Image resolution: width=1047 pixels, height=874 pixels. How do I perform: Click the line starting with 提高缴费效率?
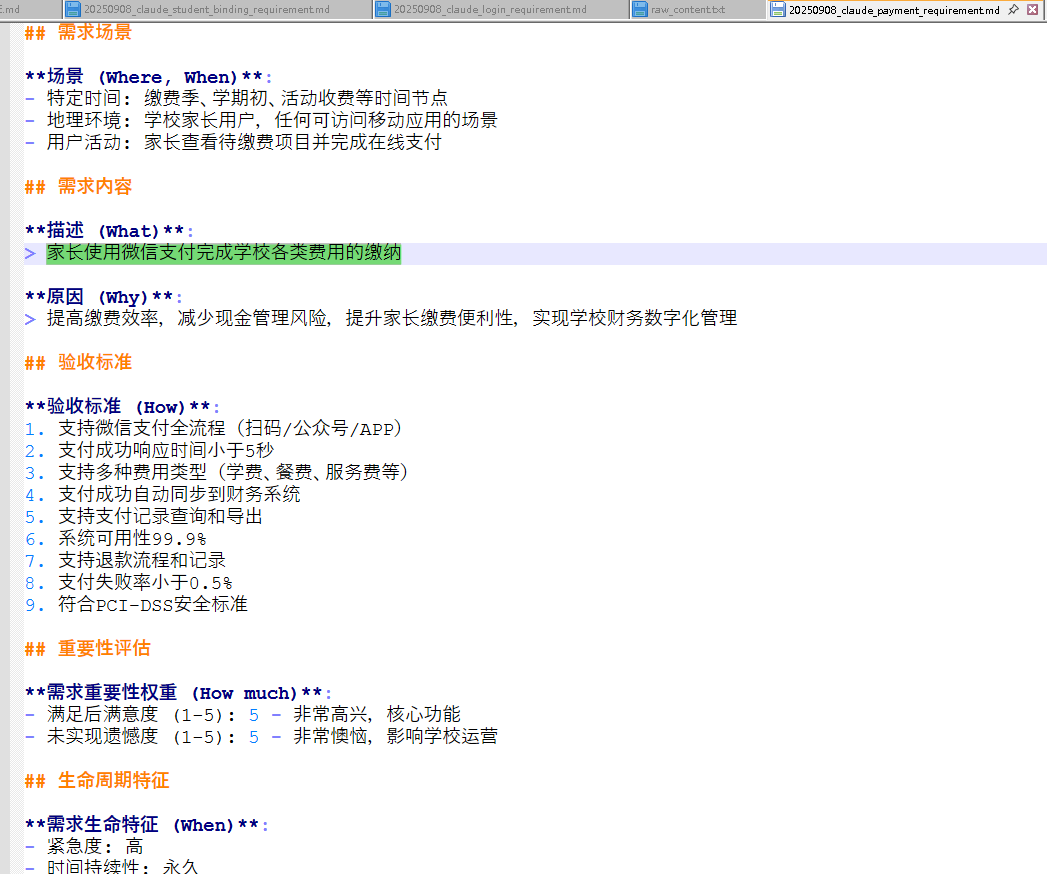click(x=391, y=318)
